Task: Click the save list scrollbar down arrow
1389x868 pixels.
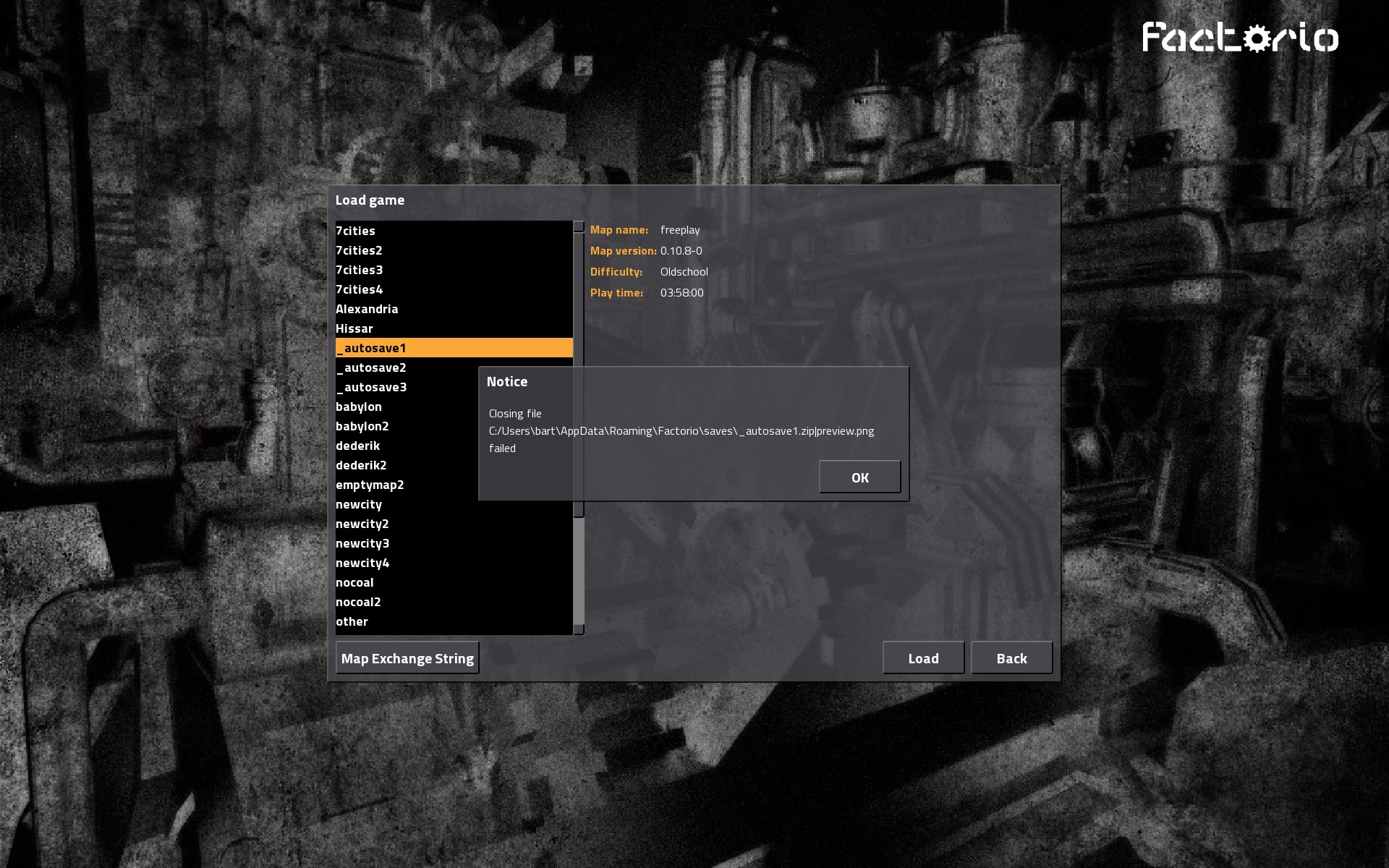Action: pyautogui.click(x=579, y=630)
